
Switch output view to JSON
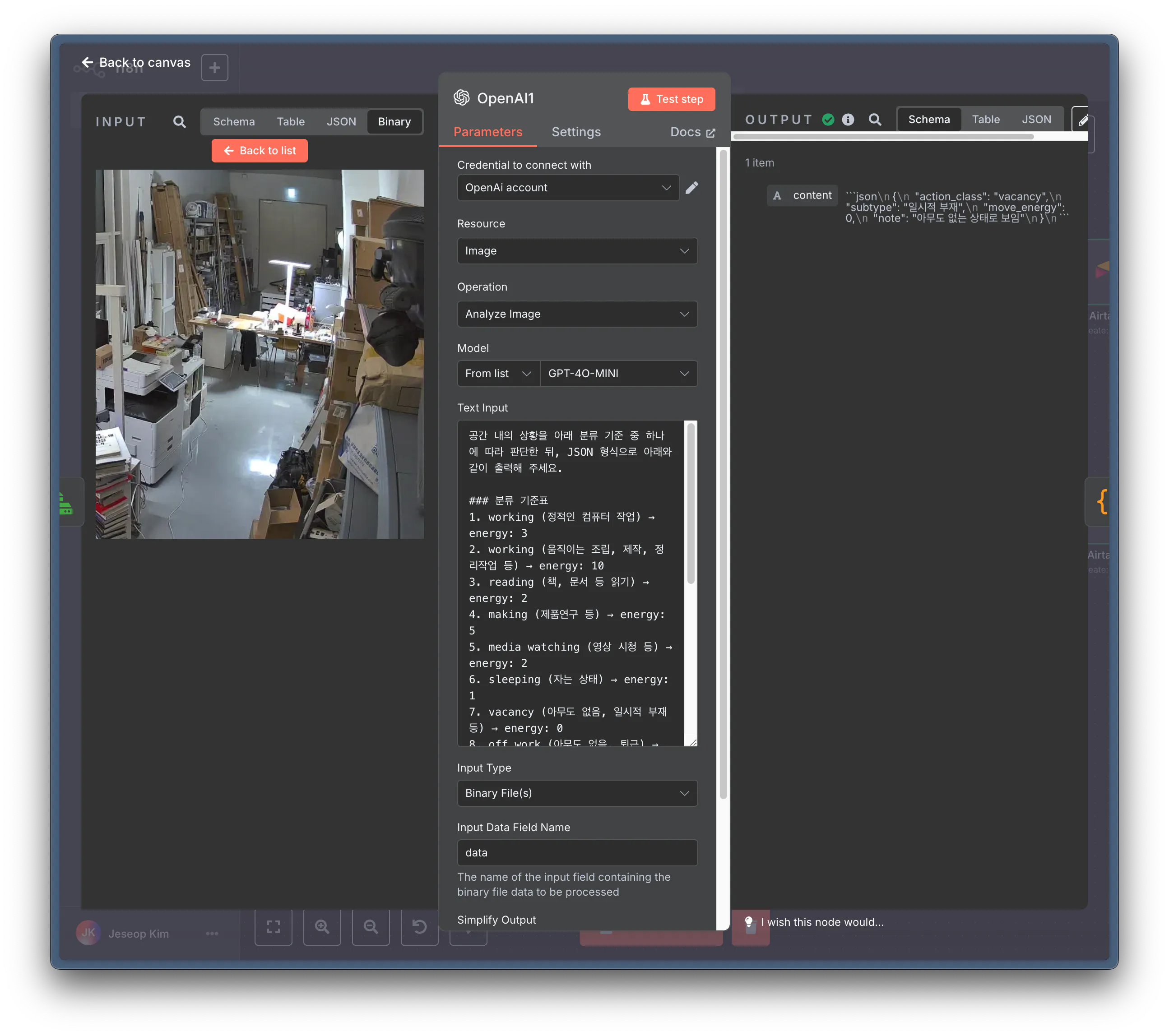pyautogui.click(x=1036, y=120)
